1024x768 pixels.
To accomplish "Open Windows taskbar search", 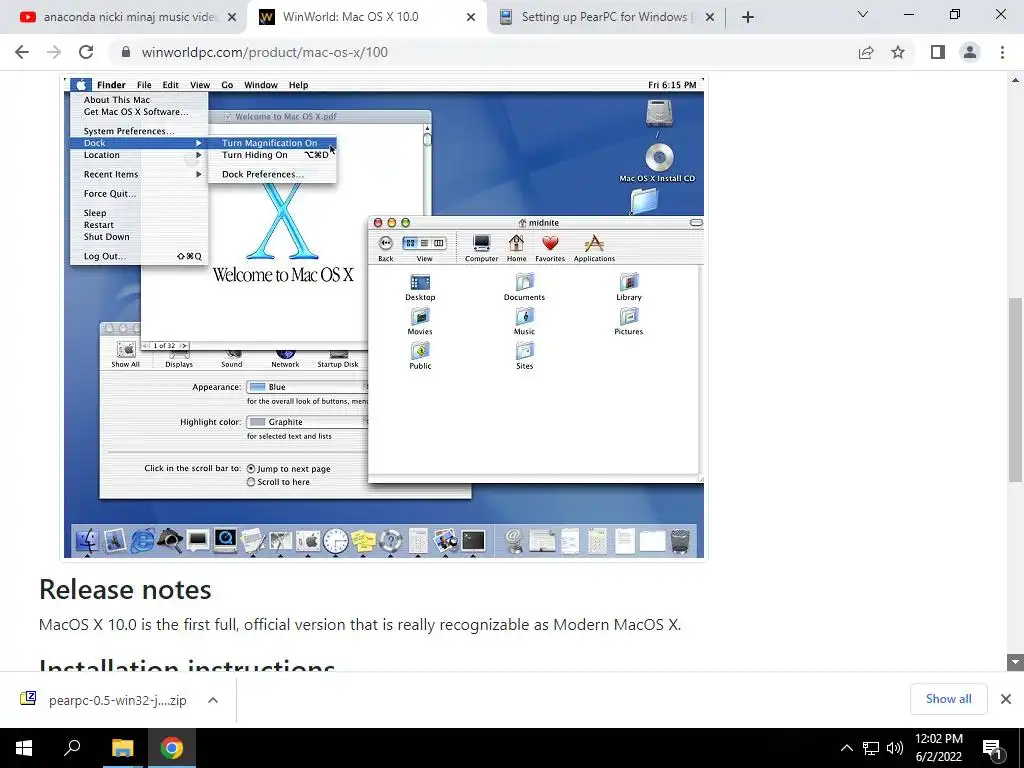I will coord(72,748).
